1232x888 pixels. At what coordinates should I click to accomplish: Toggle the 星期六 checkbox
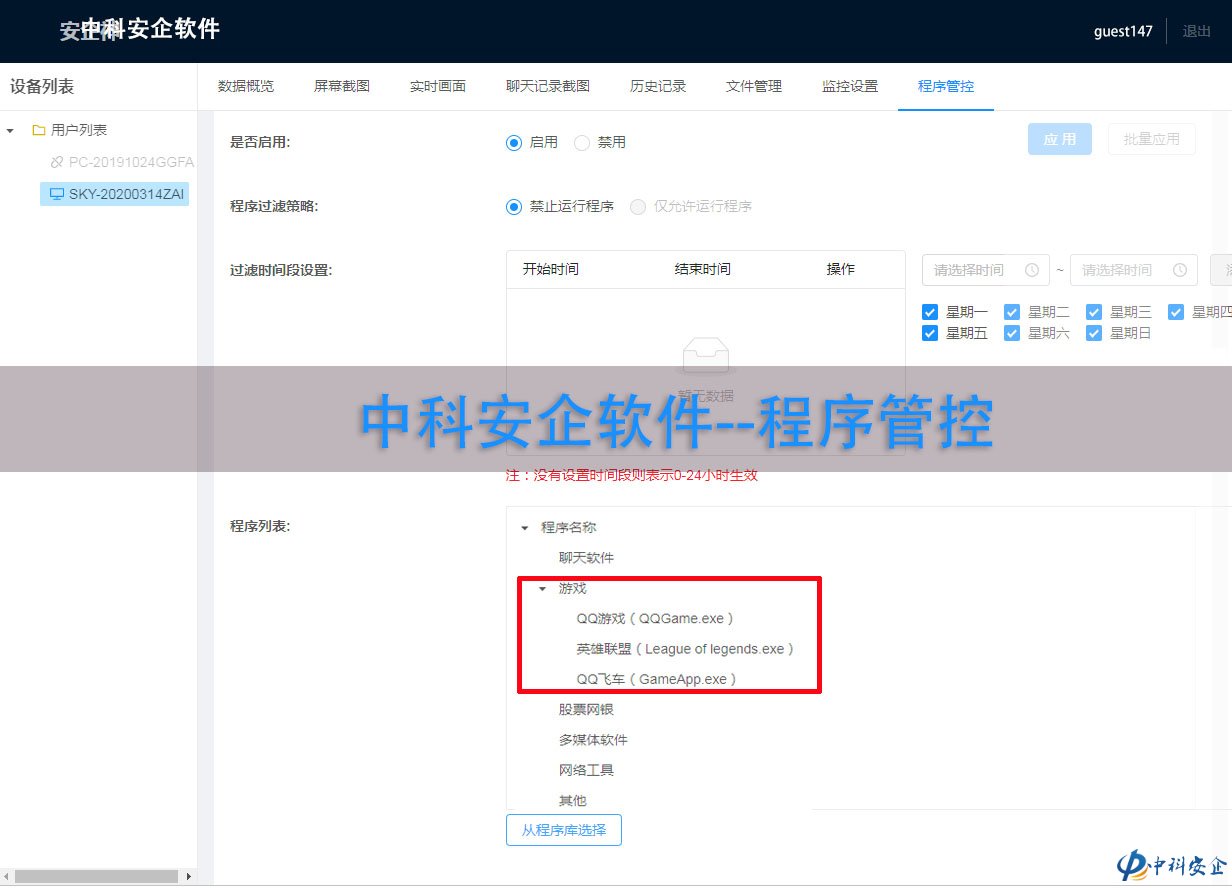click(1012, 333)
